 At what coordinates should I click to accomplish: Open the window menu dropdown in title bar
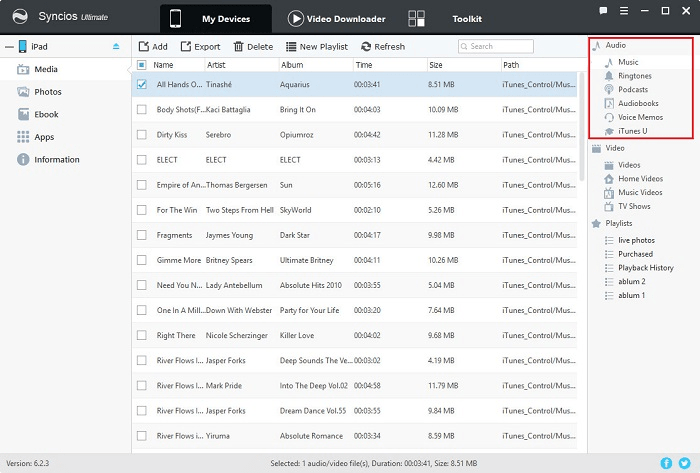(624, 10)
